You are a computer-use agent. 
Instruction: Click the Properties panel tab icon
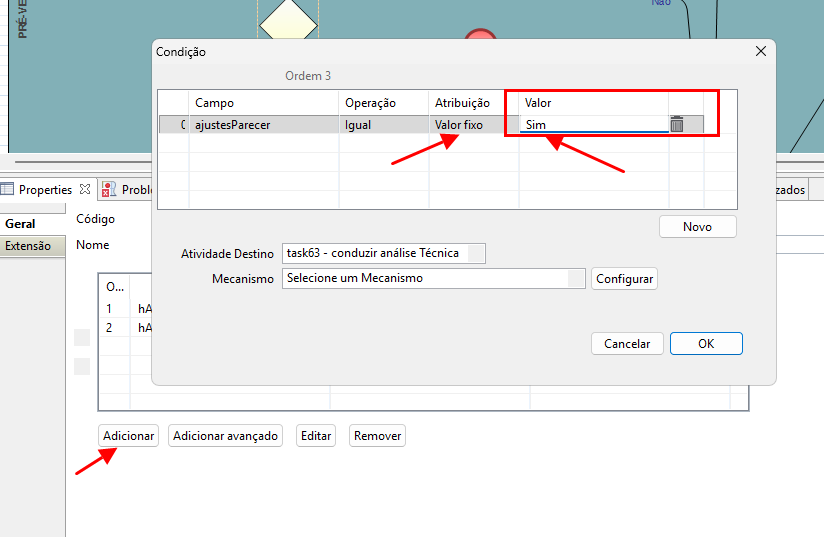click(x=8, y=189)
